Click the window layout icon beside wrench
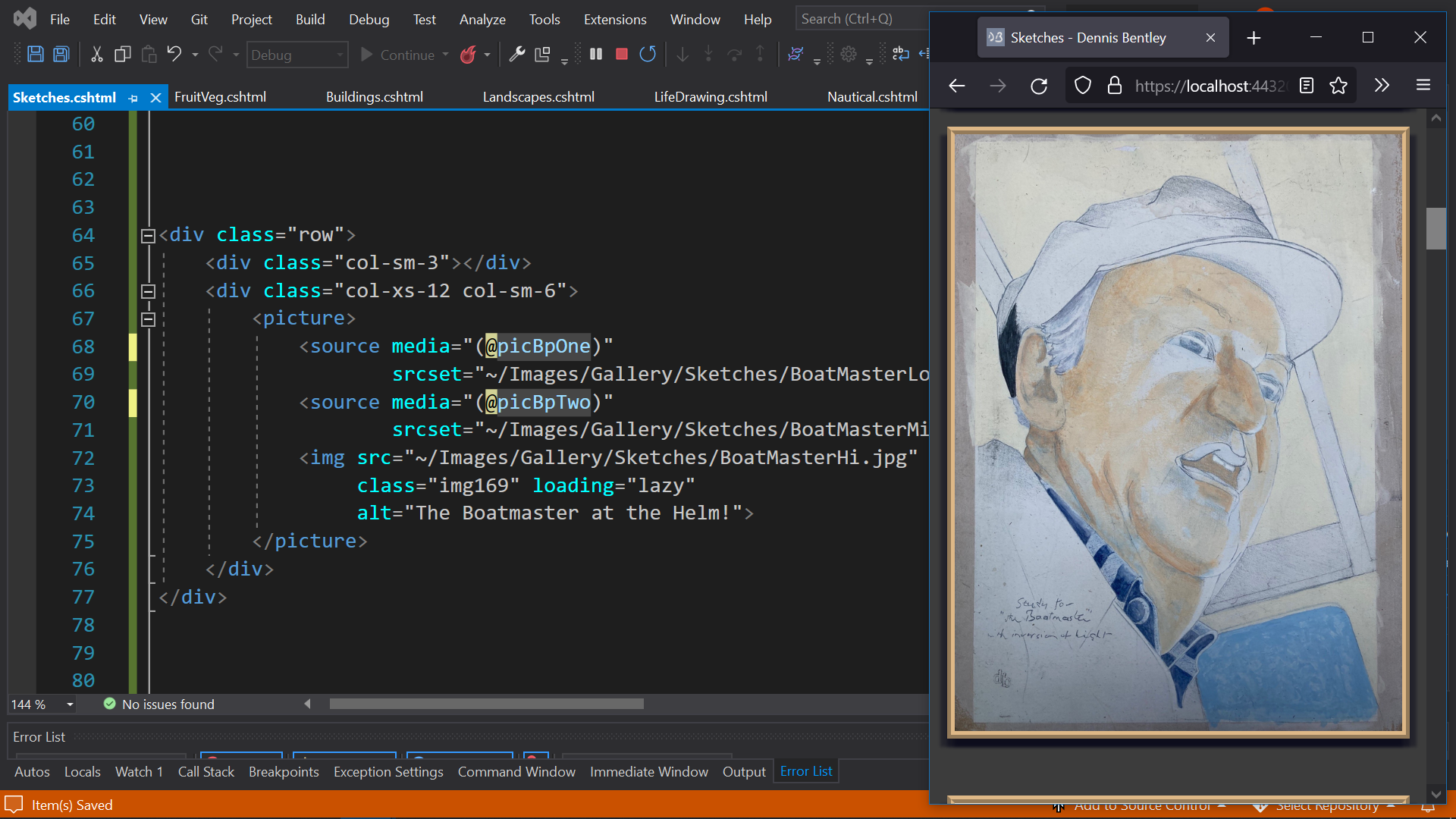Screen dimensions: 1456x819 click(x=542, y=55)
